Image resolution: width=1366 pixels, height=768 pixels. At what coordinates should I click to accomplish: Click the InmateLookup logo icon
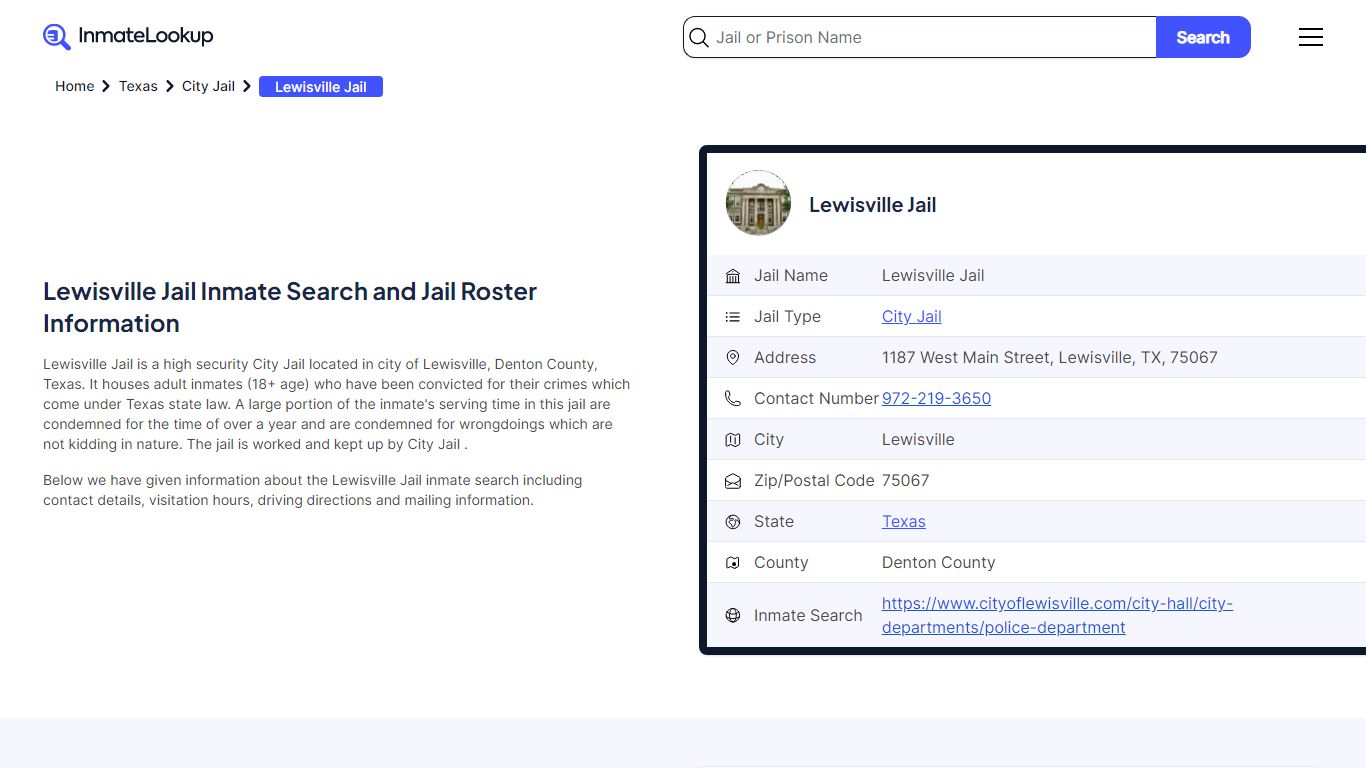click(x=57, y=37)
